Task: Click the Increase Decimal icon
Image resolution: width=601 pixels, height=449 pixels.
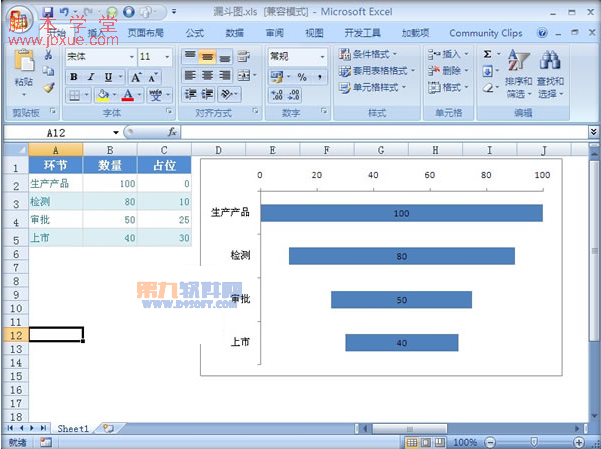Action: pyautogui.click(x=277, y=95)
